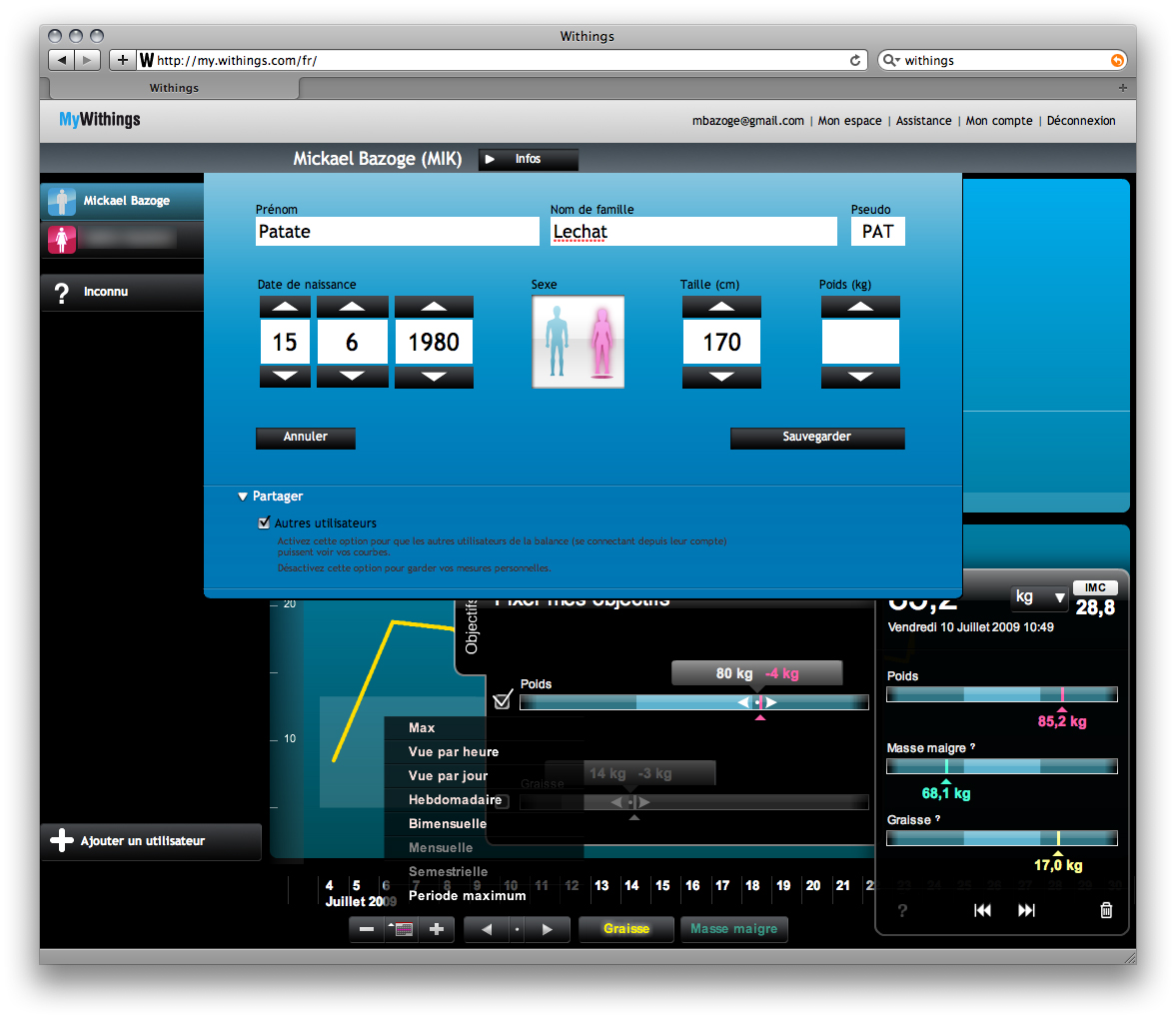Choose Hebdomadaire period option
1176x1019 pixels.
point(455,799)
